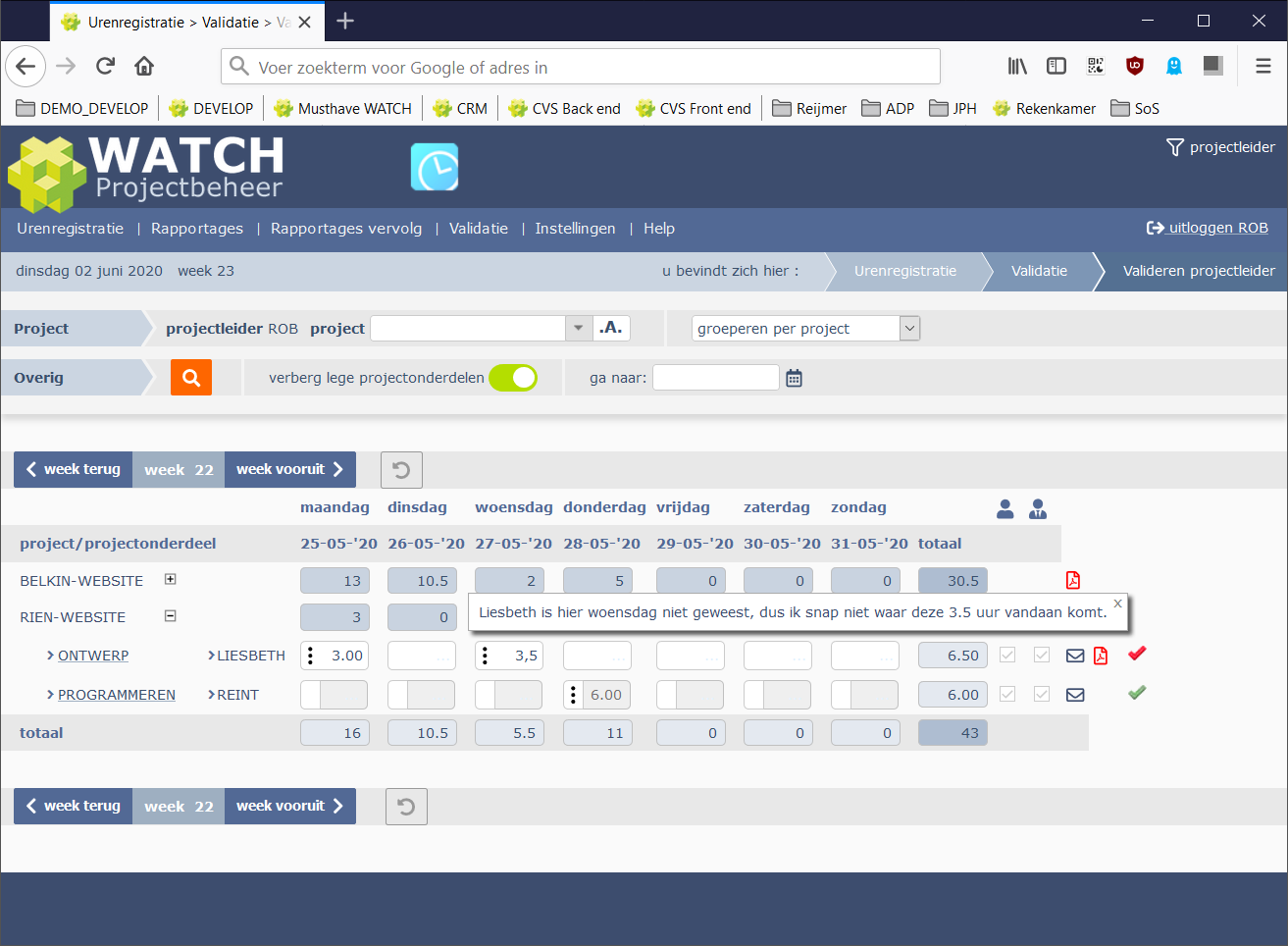This screenshot has height=946, width=1288.
Task: Open the ONTWERP project part link
Action: tap(93, 656)
